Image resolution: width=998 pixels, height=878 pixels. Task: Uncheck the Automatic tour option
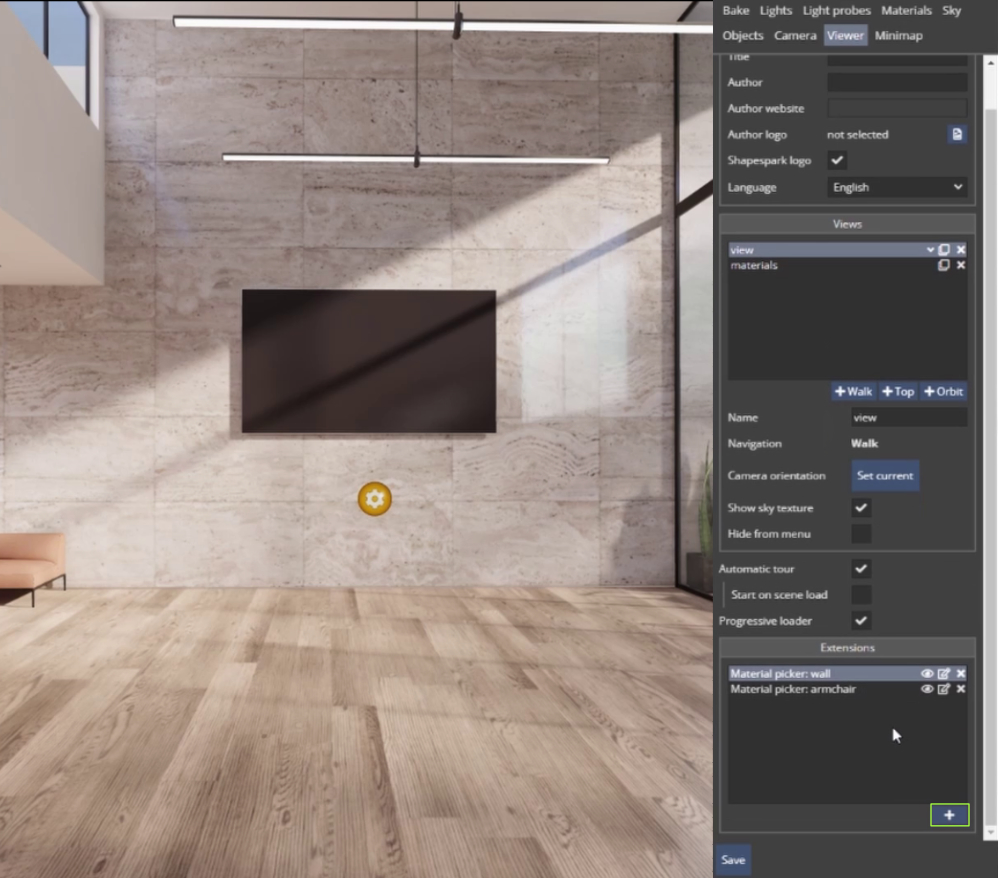point(860,568)
